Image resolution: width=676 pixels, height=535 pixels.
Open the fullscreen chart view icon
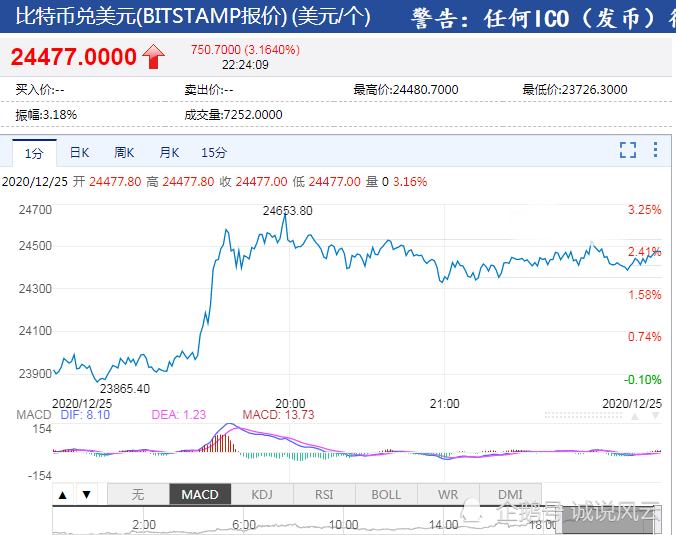[x=628, y=150]
